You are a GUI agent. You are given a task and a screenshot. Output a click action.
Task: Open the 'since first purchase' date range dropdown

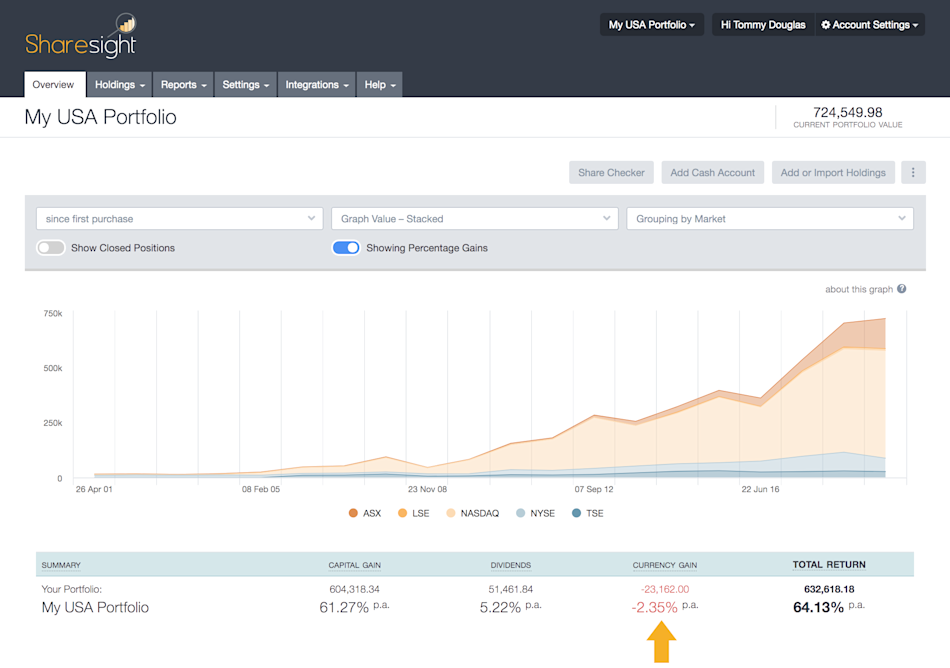179,219
